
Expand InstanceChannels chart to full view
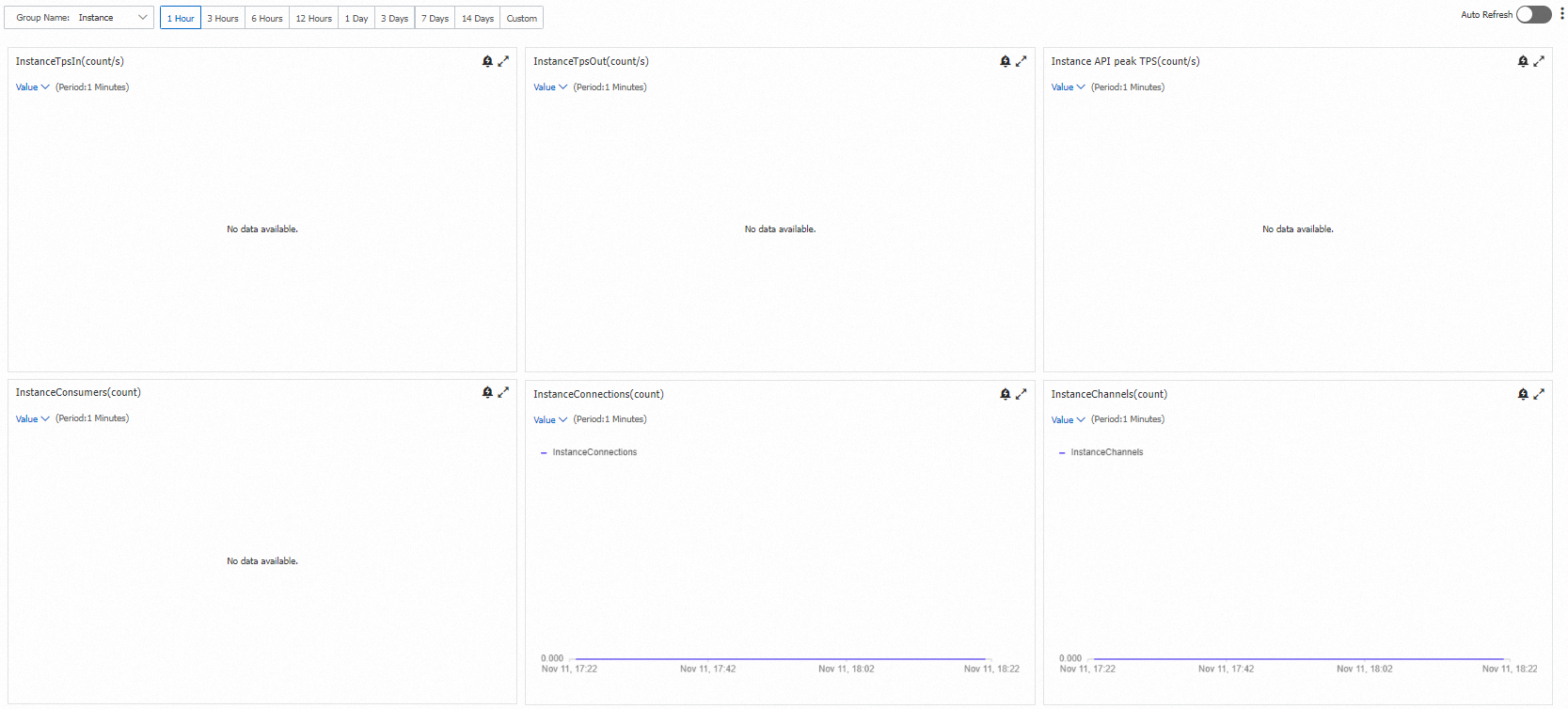pyautogui.click(x=1539, y=394)
